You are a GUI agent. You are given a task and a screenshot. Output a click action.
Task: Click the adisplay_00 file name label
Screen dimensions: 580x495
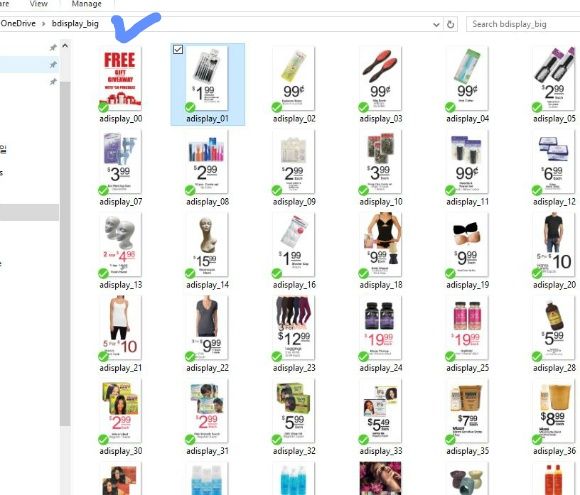121,119
